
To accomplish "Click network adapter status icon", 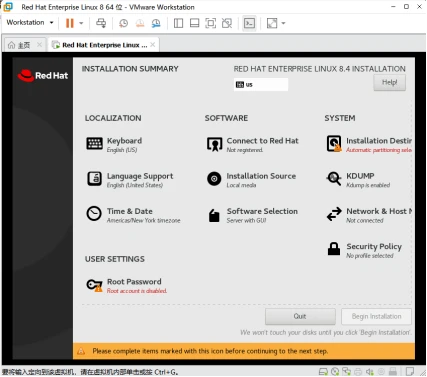I will pos(347,371).
